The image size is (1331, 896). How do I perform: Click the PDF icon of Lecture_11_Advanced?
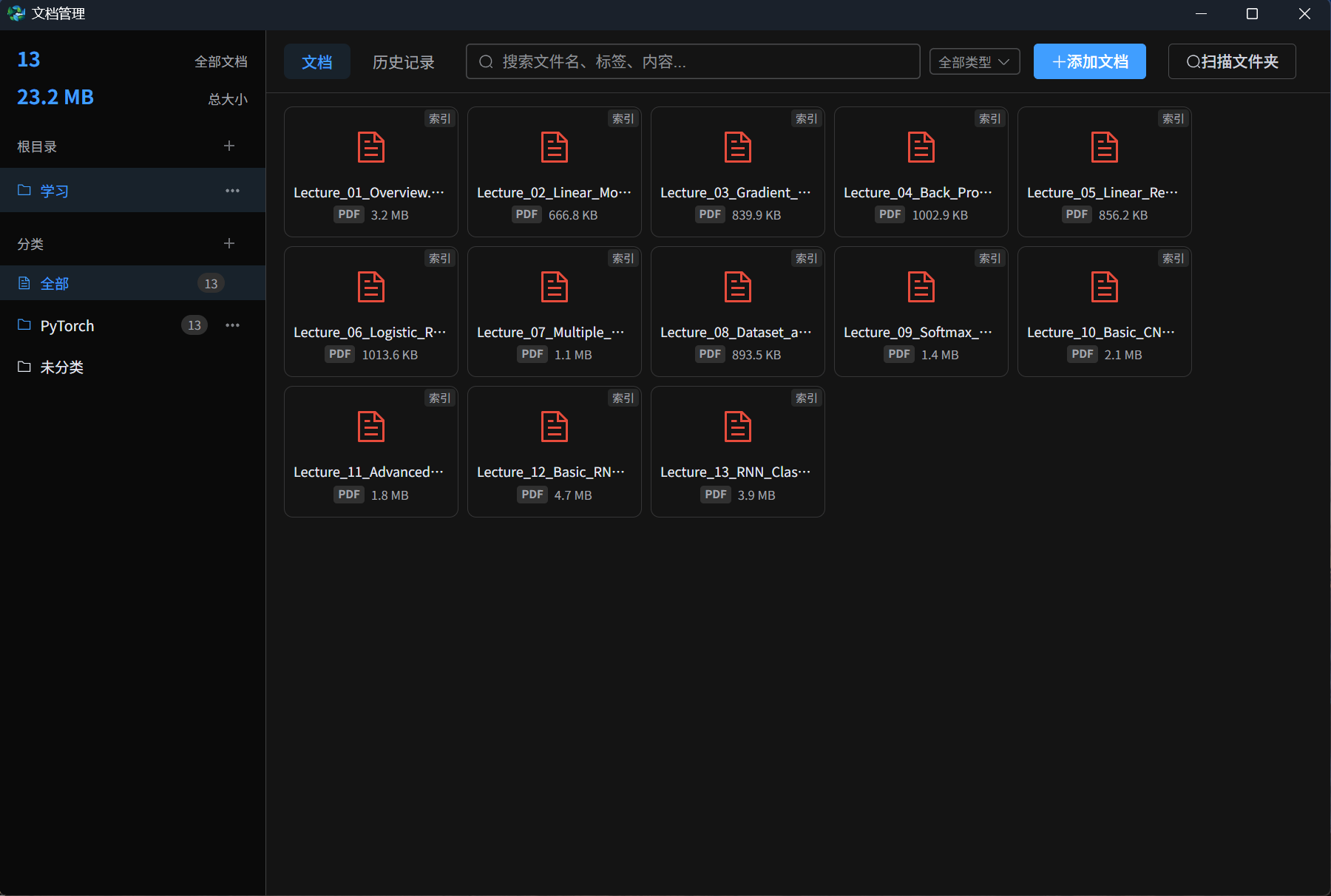[x=371, y=427]
